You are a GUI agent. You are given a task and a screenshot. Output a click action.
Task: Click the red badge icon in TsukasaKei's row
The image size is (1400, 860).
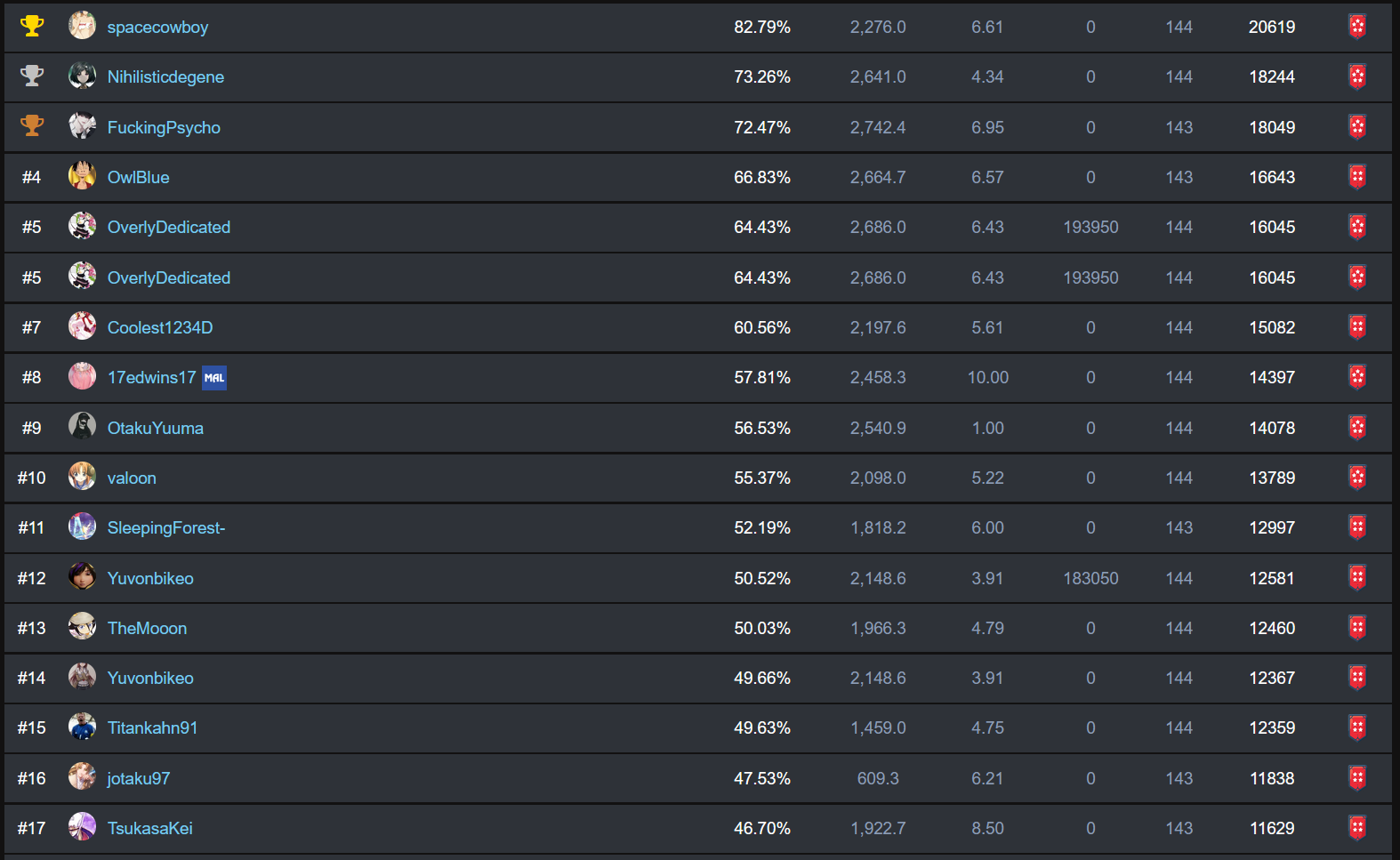click(x=1357, y=828)
